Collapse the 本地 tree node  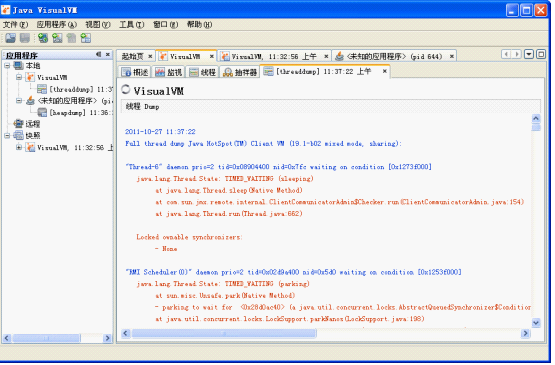pyautogui.click(x=7, y=65)
